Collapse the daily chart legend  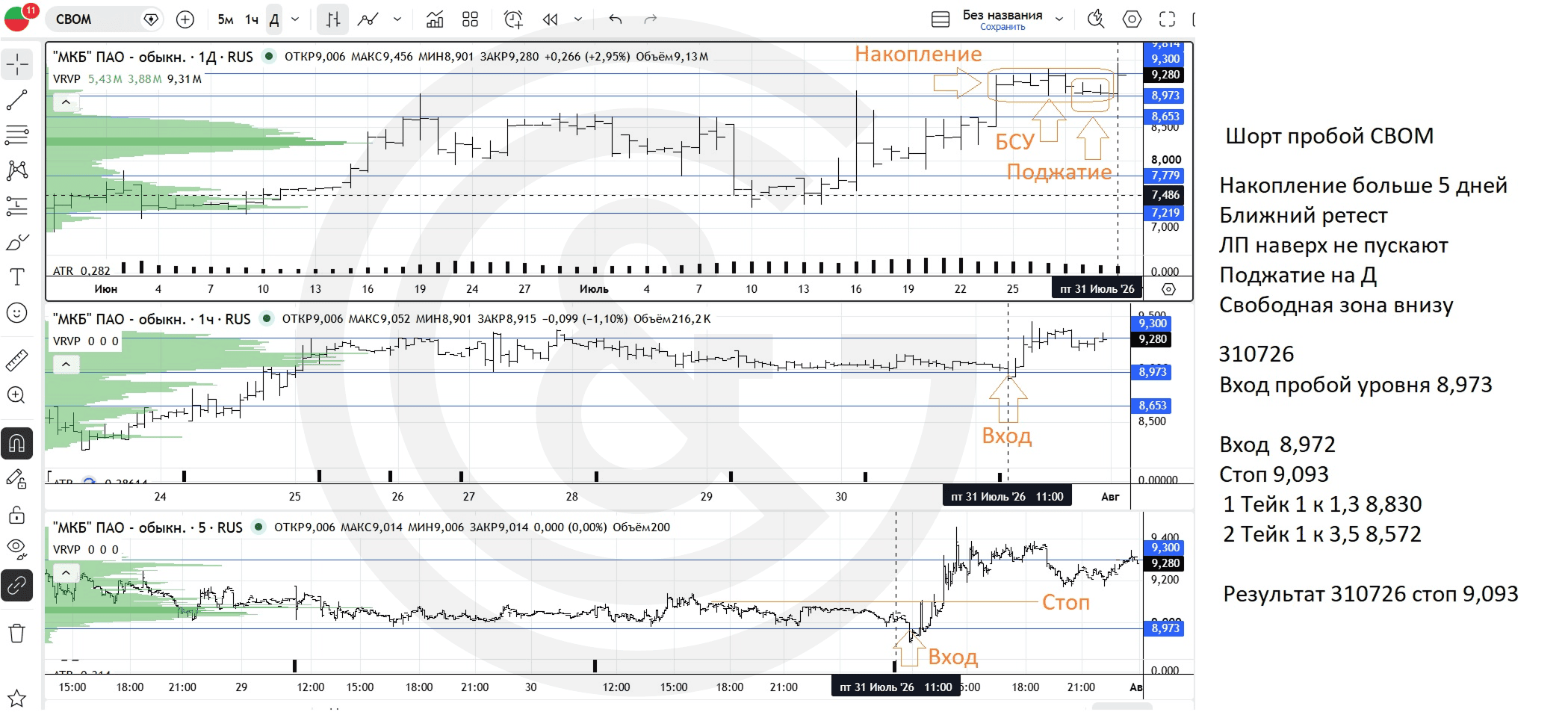coord(66,102)
